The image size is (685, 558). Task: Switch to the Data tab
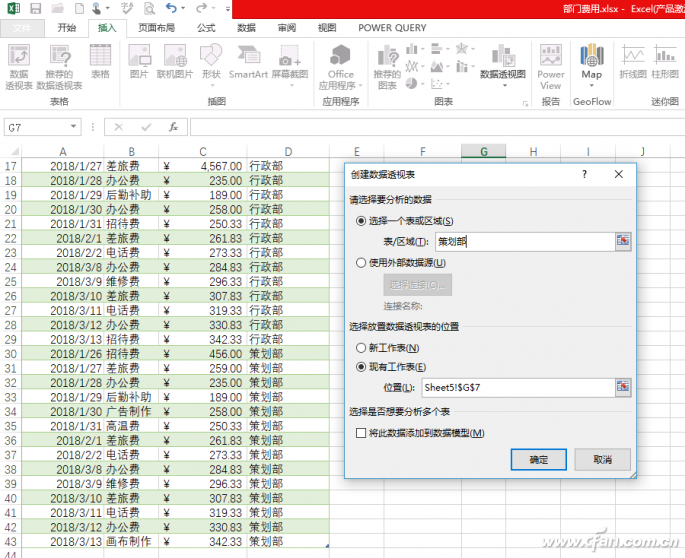click(246, 28)
